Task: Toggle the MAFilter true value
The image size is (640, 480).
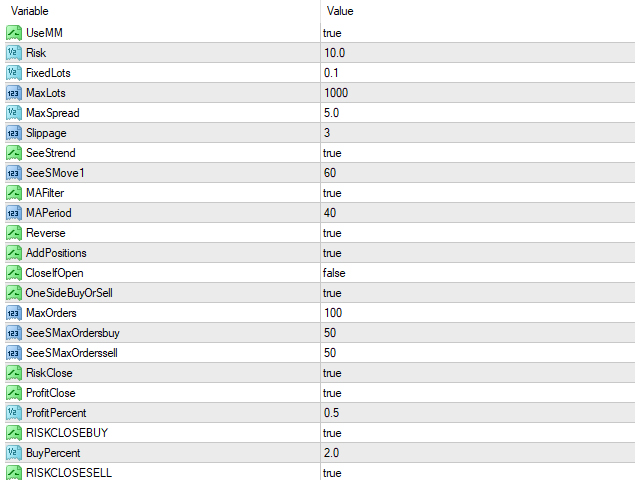Action: [x=478, y=193]
